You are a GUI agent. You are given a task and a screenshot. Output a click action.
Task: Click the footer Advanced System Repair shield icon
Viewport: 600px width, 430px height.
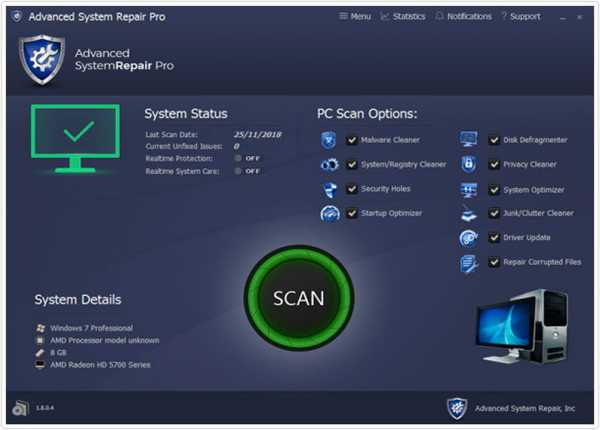[457, 408]
